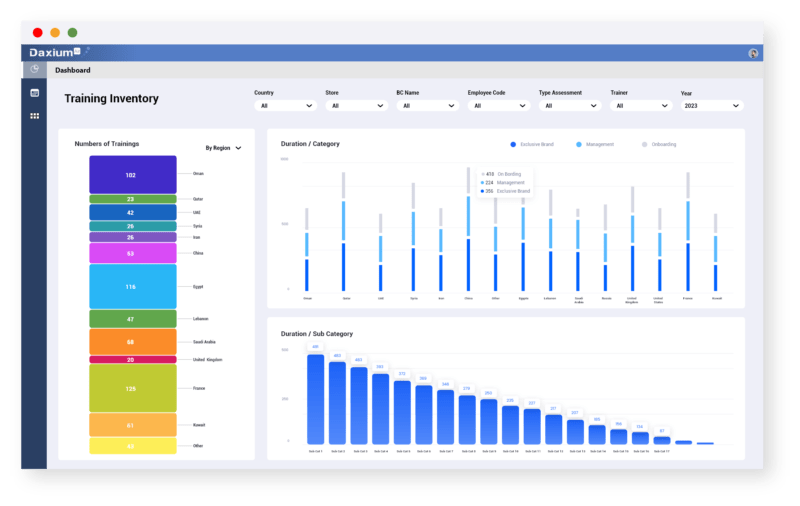The image size is (800, 506).
Task: Click the Saudi Arabia block showing 68
Action: click(133, 342)
